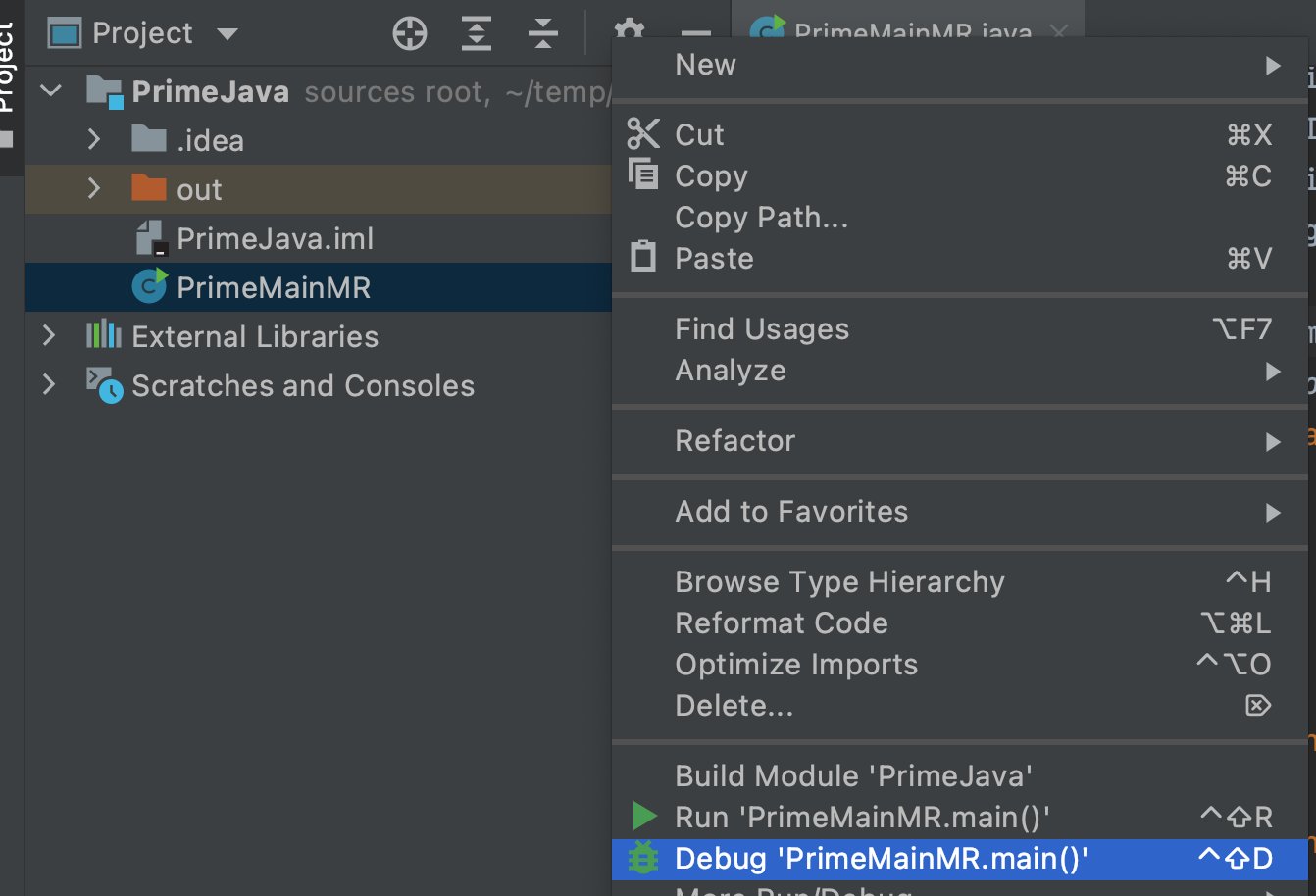Click the Expand All toolbar icon

477,34
